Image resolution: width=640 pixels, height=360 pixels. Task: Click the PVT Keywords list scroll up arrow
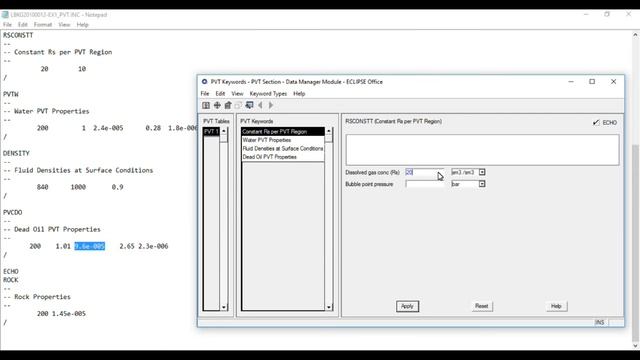click(x=329, y=131)
